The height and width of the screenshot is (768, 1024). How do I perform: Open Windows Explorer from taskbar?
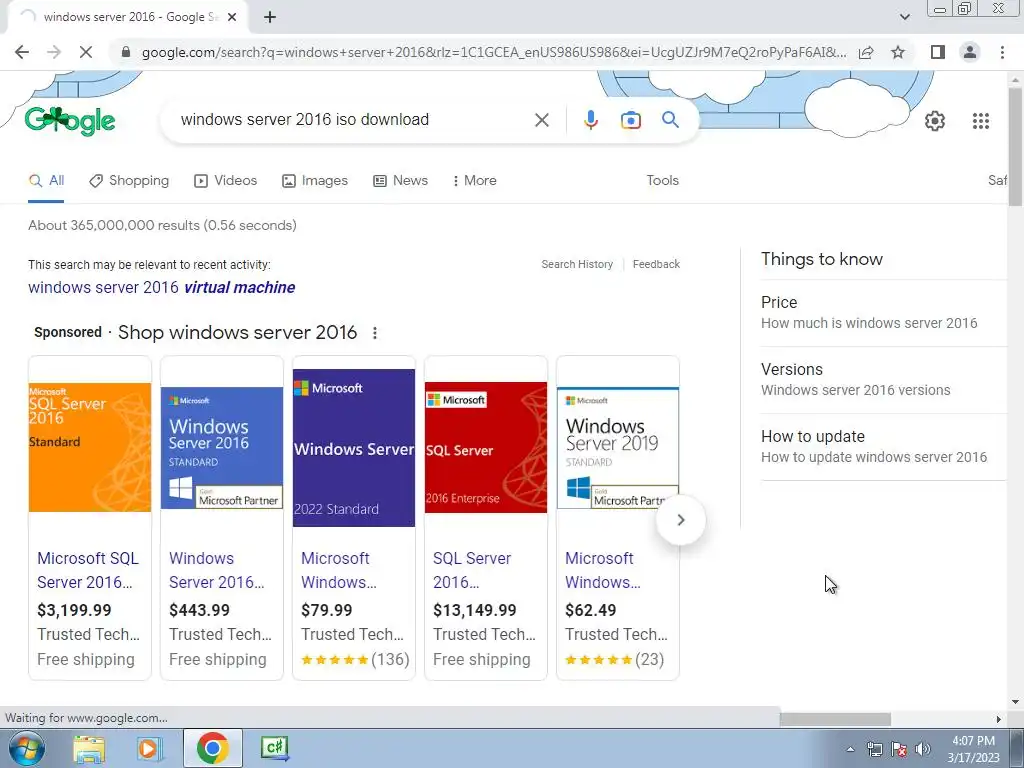pos(89,749)
